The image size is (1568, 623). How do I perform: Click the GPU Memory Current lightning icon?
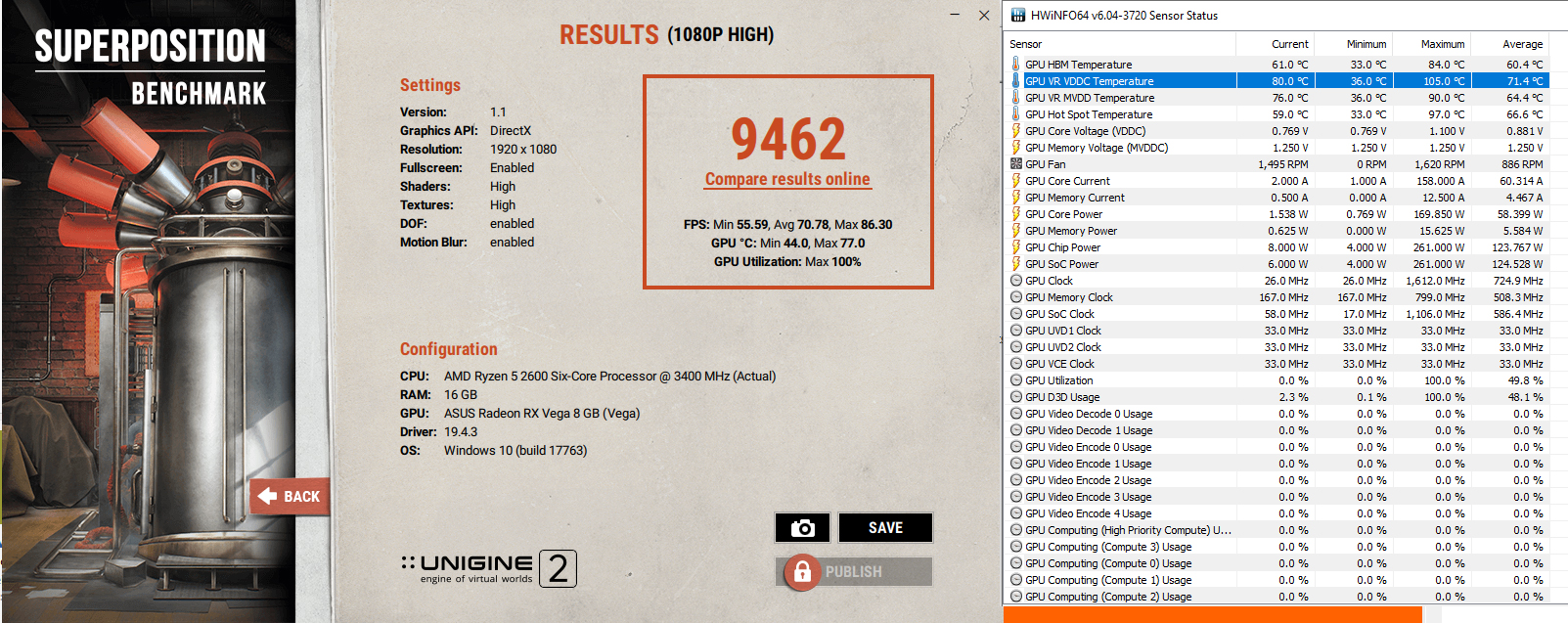[x=1015, y=197]
